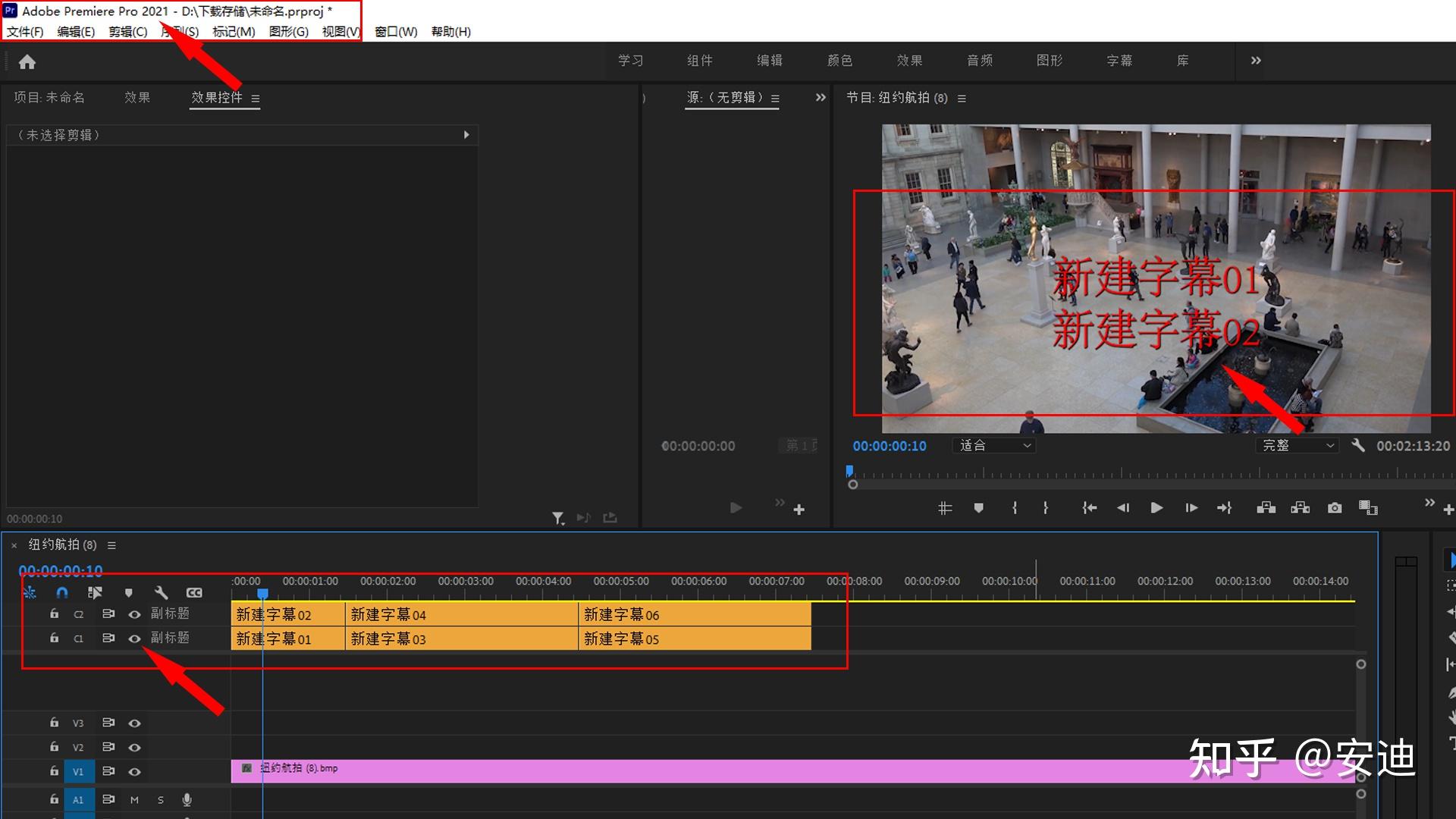
Task: Click the Program timecode 00:00:00:10
Action: [890, 446]
